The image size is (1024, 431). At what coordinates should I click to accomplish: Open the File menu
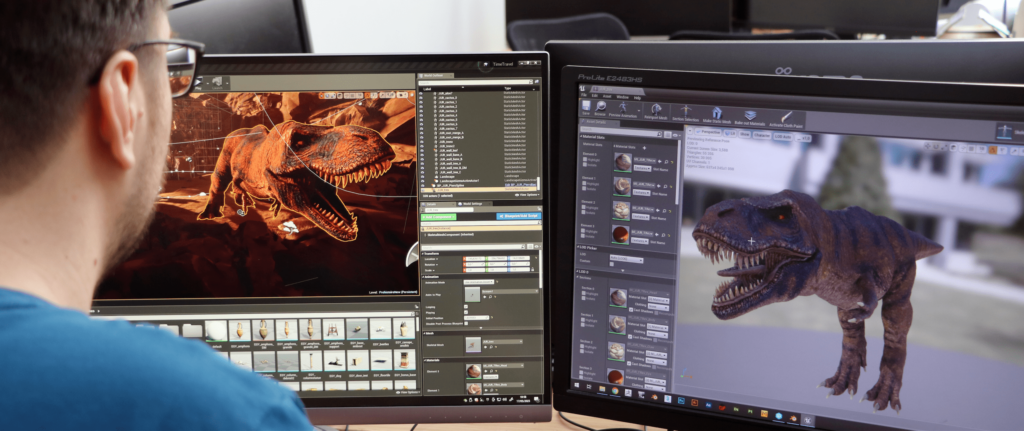tap(581, 95)
